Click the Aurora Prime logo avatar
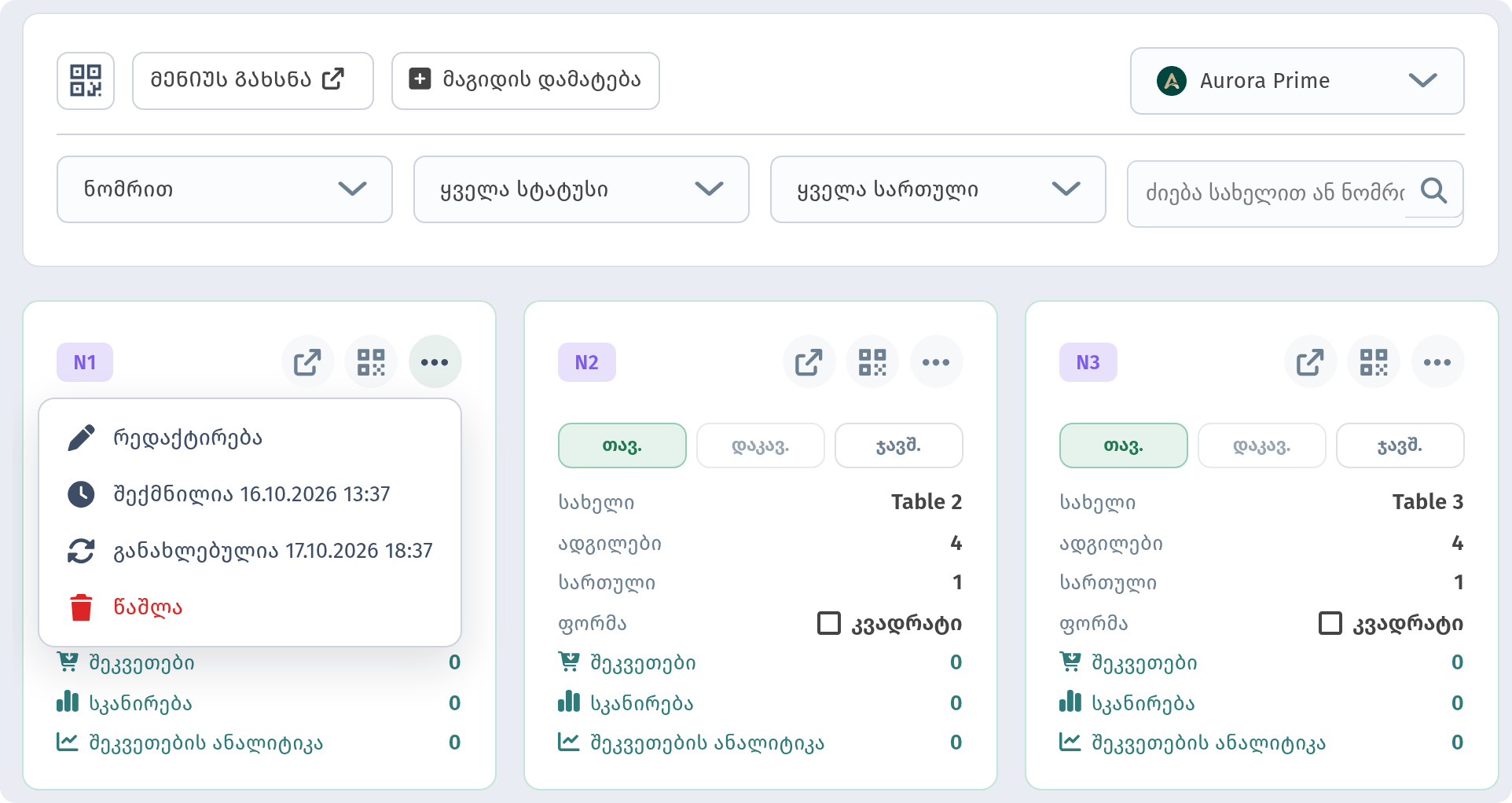This screenshot has width=1512, height=803. 1172,81
